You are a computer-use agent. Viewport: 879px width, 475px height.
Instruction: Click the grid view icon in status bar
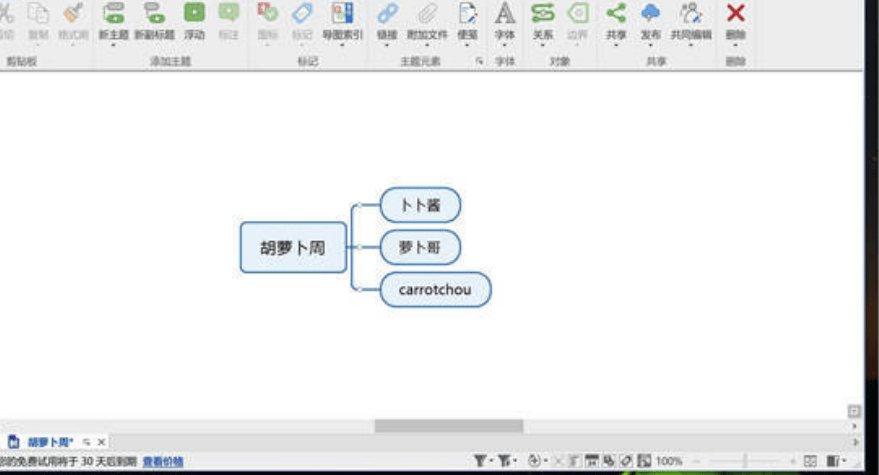[810, 461]
